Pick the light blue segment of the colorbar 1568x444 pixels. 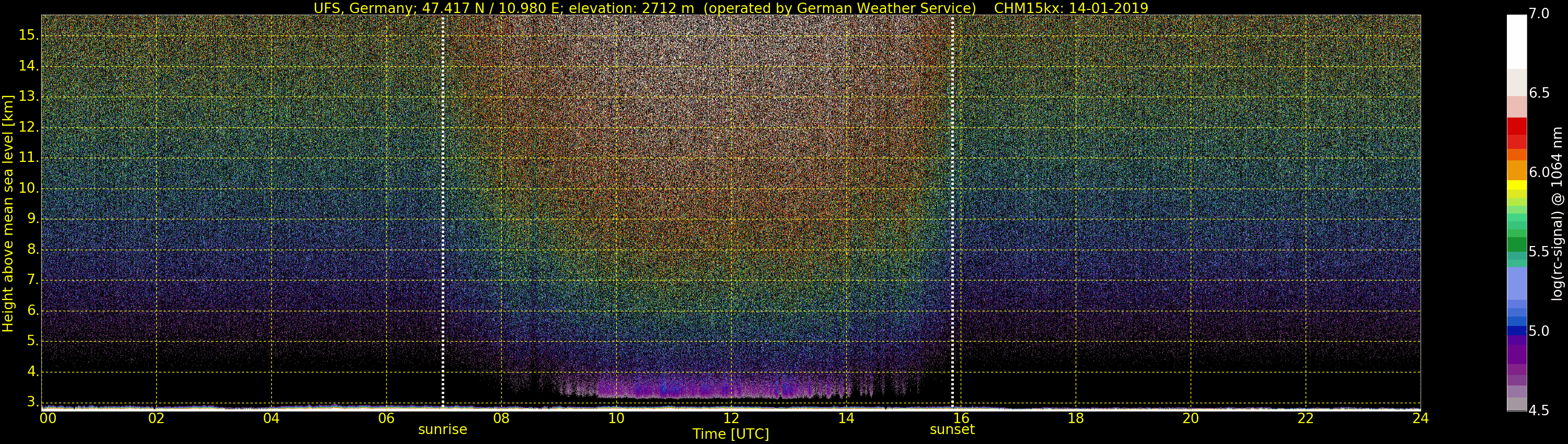click(x=1516, y=284)
